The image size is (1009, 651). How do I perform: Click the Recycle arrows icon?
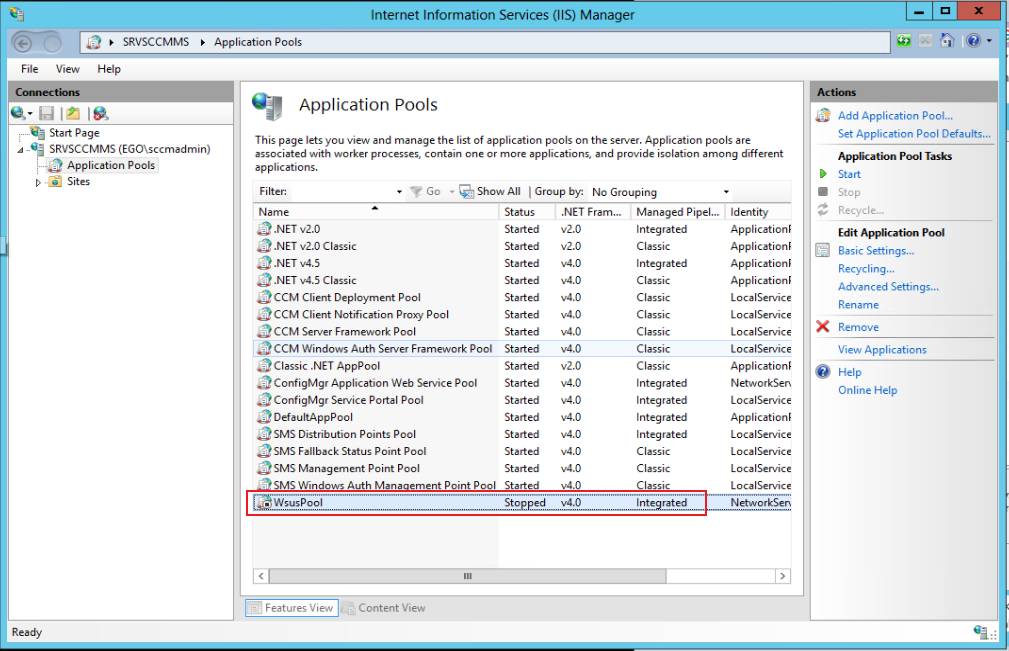[823, 210]
